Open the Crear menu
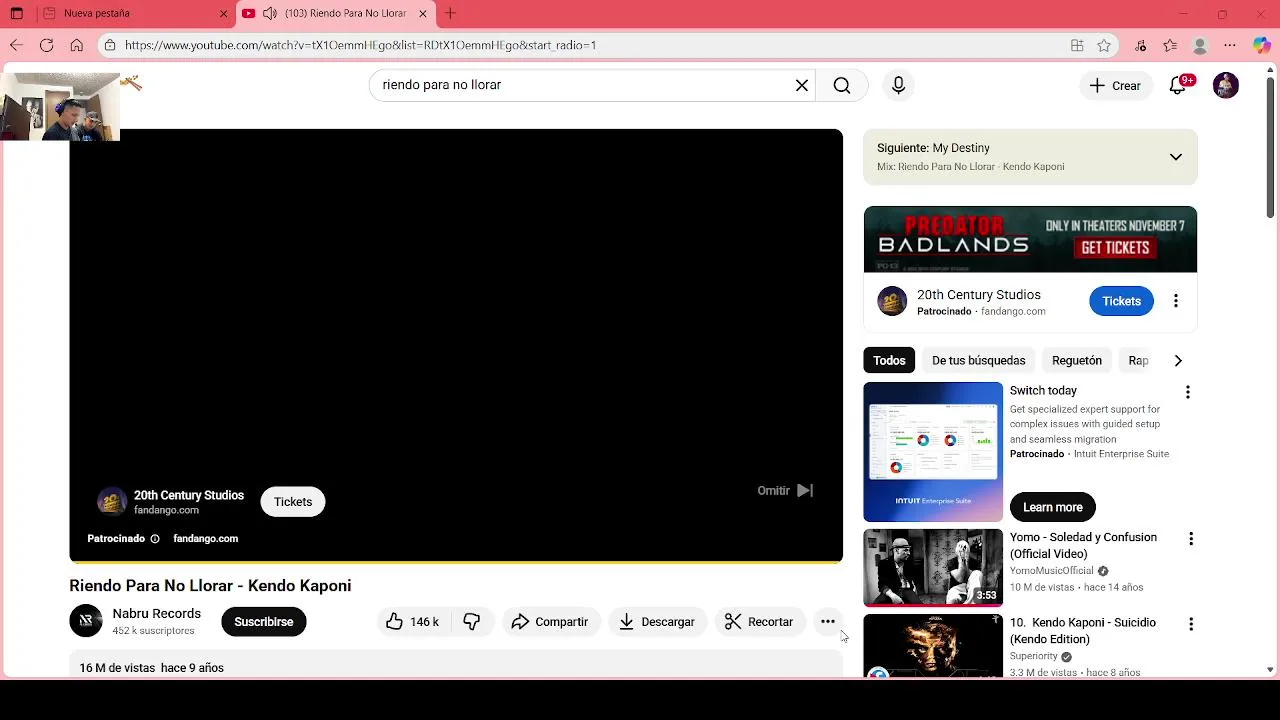This screenshot has height=720, width=1280. [x=1115, y=85]
